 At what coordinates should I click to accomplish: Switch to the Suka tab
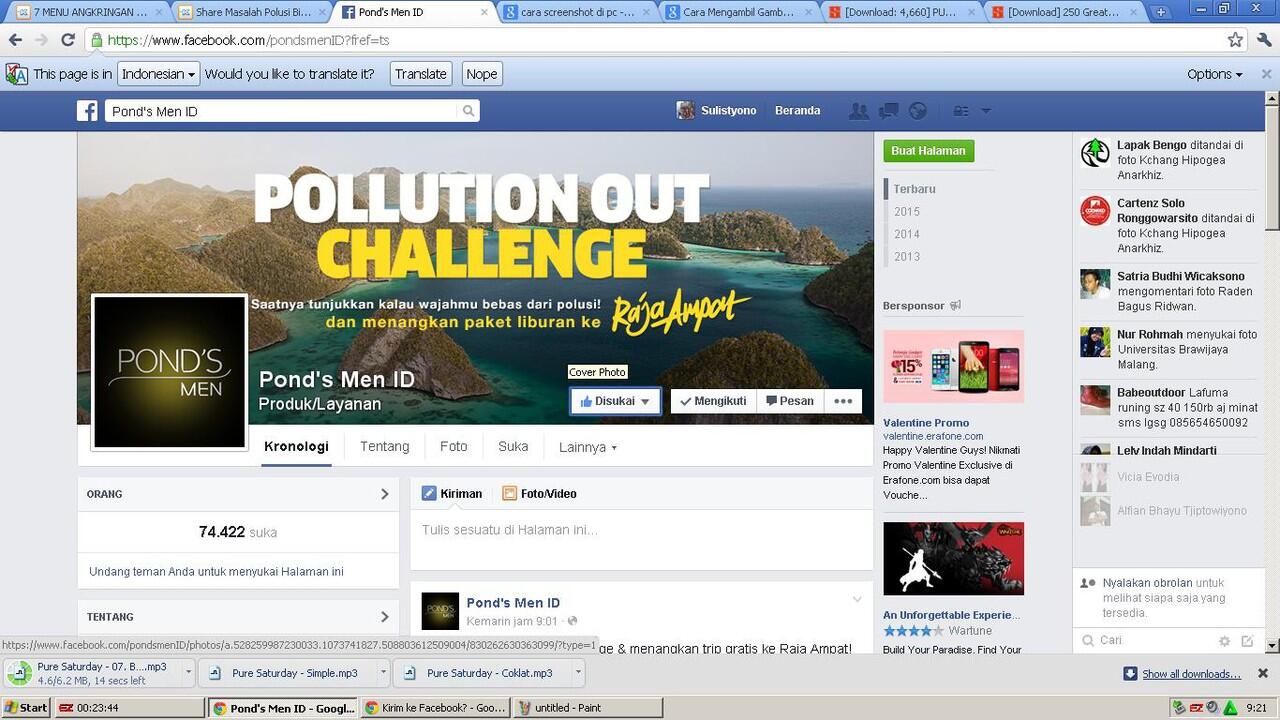pyautogui.click(x=513, y=447)
